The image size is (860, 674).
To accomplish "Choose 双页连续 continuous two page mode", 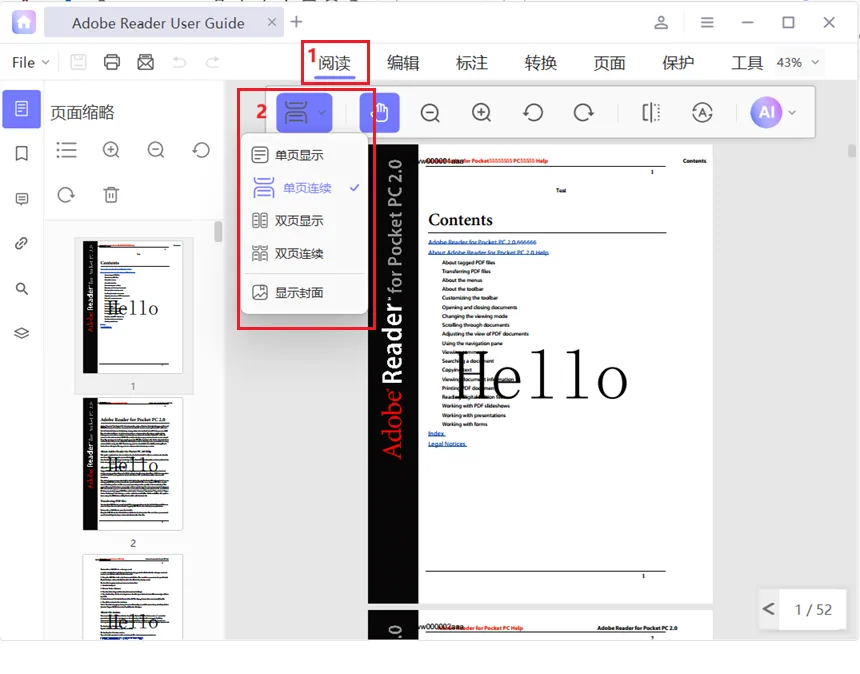I will [x=304, y=253].
